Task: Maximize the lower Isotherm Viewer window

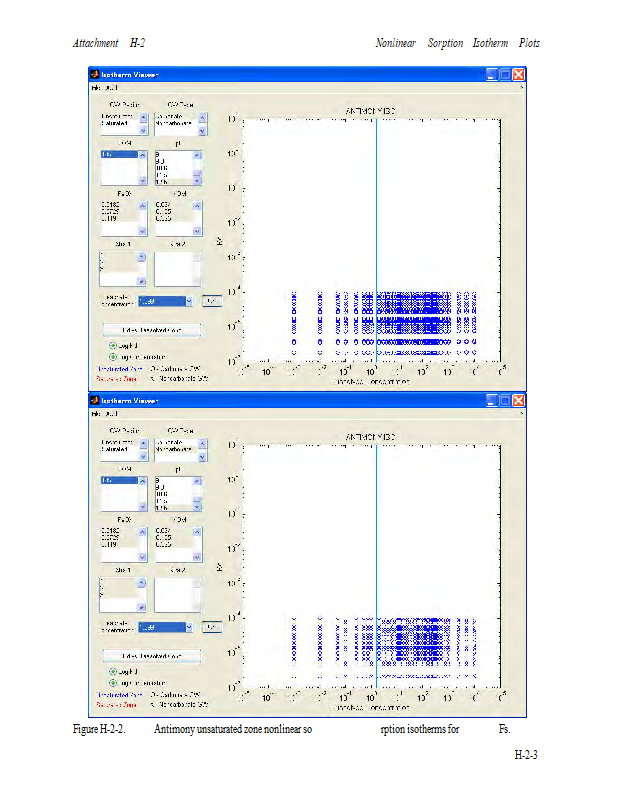Action: click(505, 400)
